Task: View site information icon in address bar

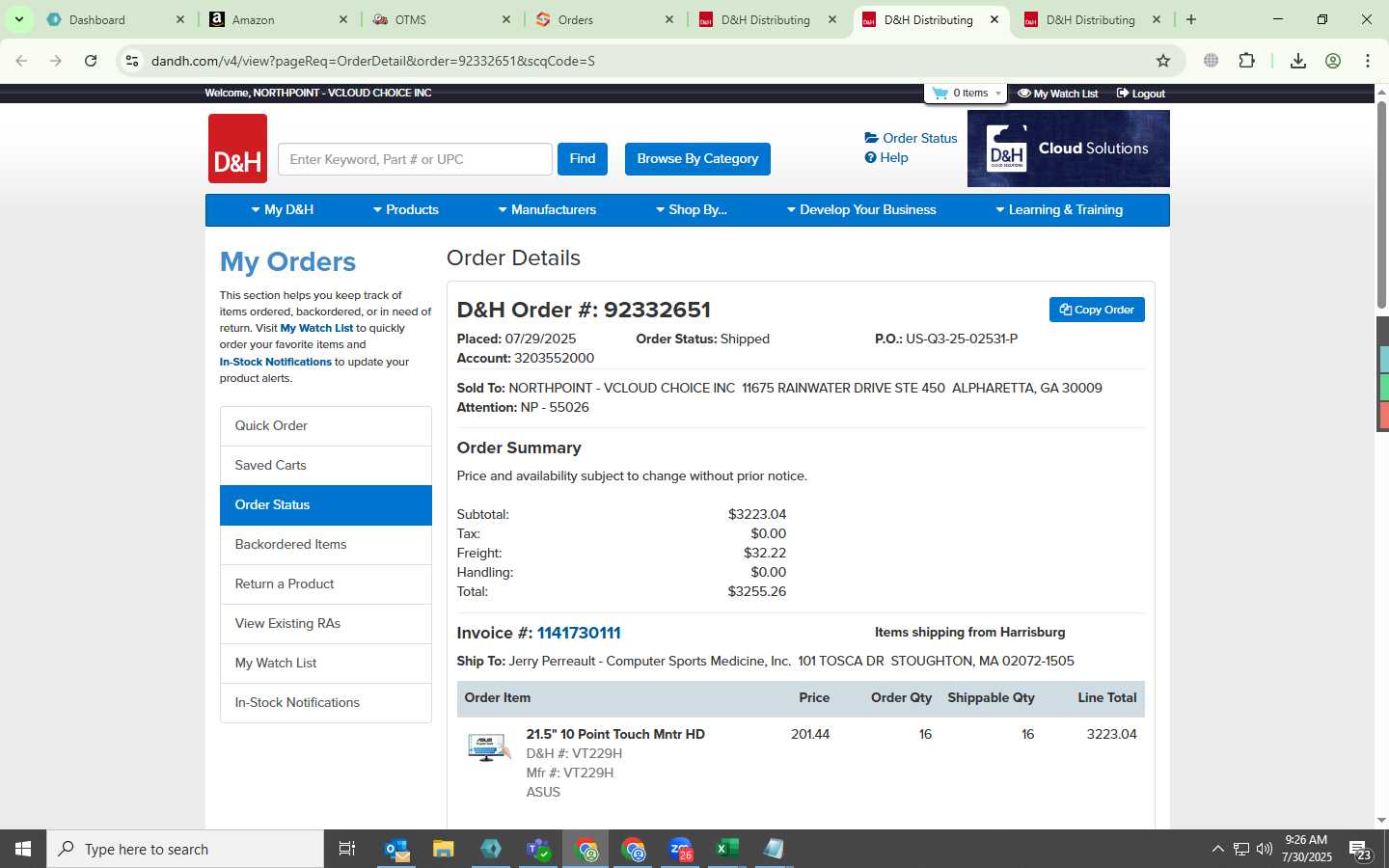Action: [132, 61]
